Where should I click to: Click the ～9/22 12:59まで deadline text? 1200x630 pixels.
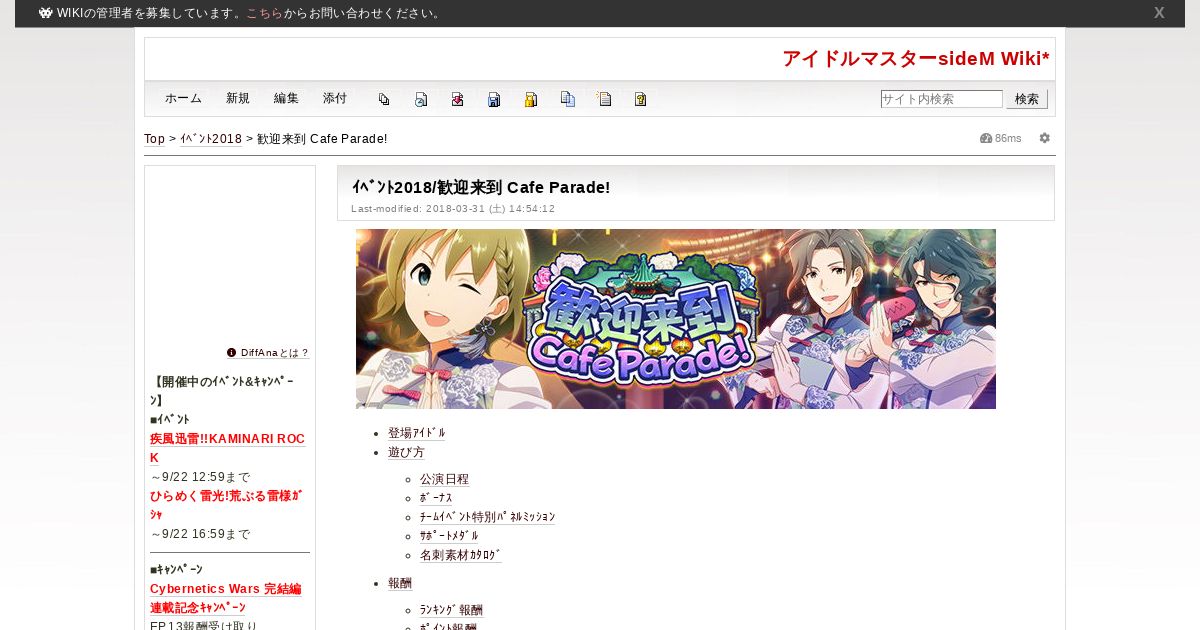pyautogui.click(x=200, y=477)
